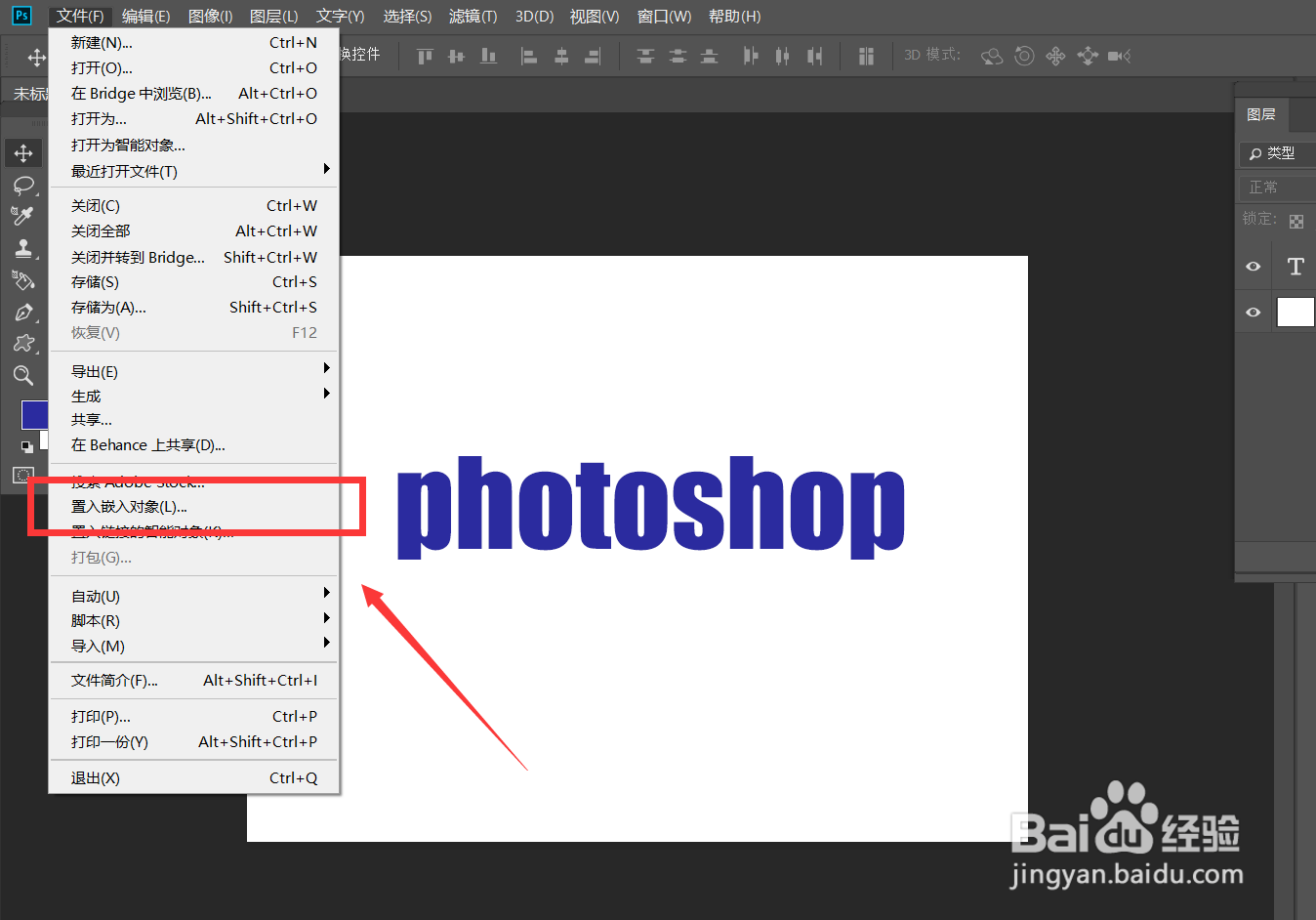Click the blue foreground color swatch
The width and height of the screenshot is (1316, 920).
pos(33,414)
